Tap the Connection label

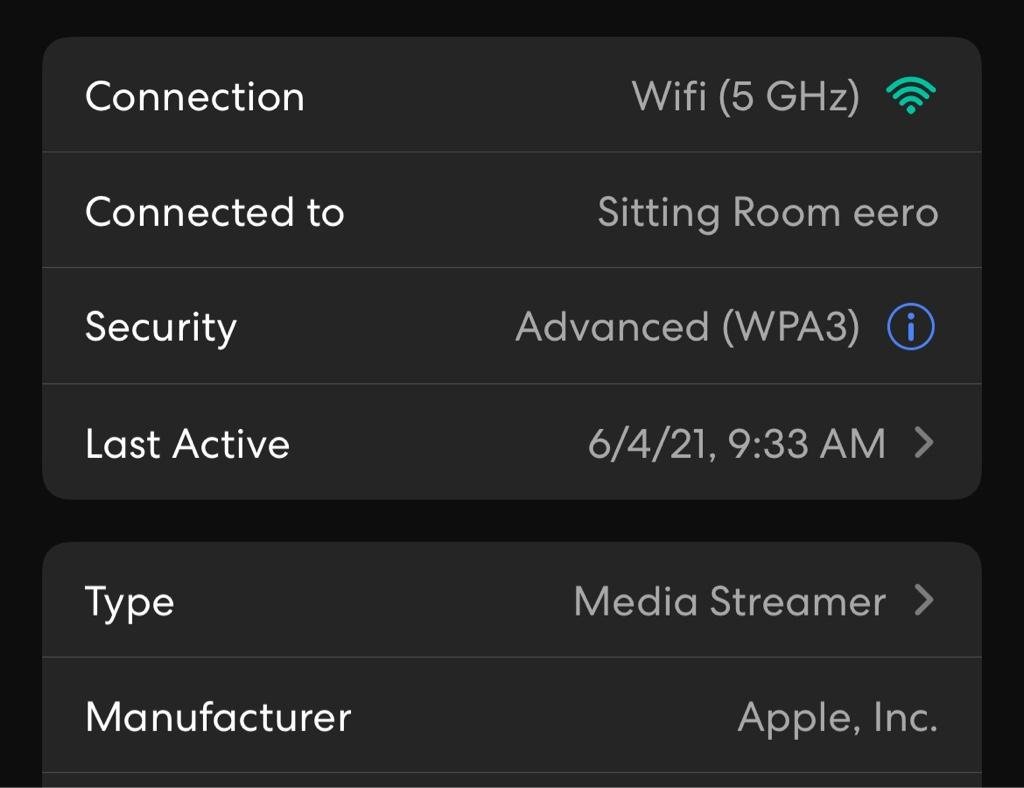tap(194, 97)
